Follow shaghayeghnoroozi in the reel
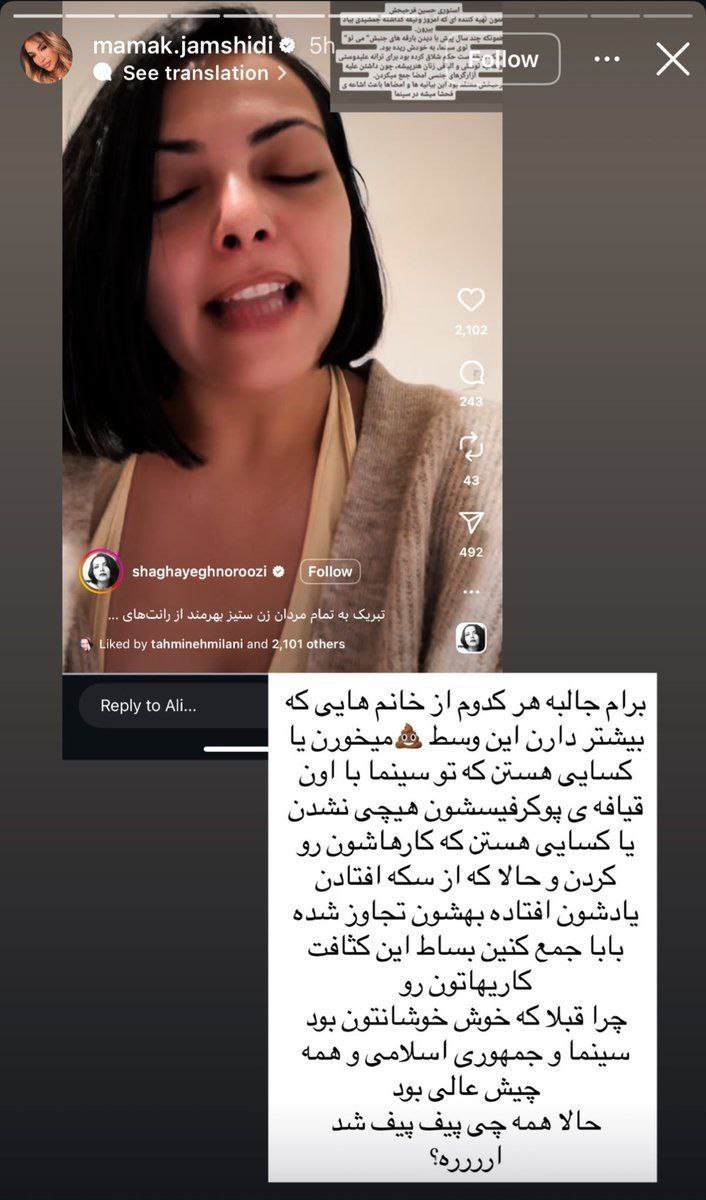Image resolution: width=706 pixels, height=1200 pixels. (x=330, y=571)
